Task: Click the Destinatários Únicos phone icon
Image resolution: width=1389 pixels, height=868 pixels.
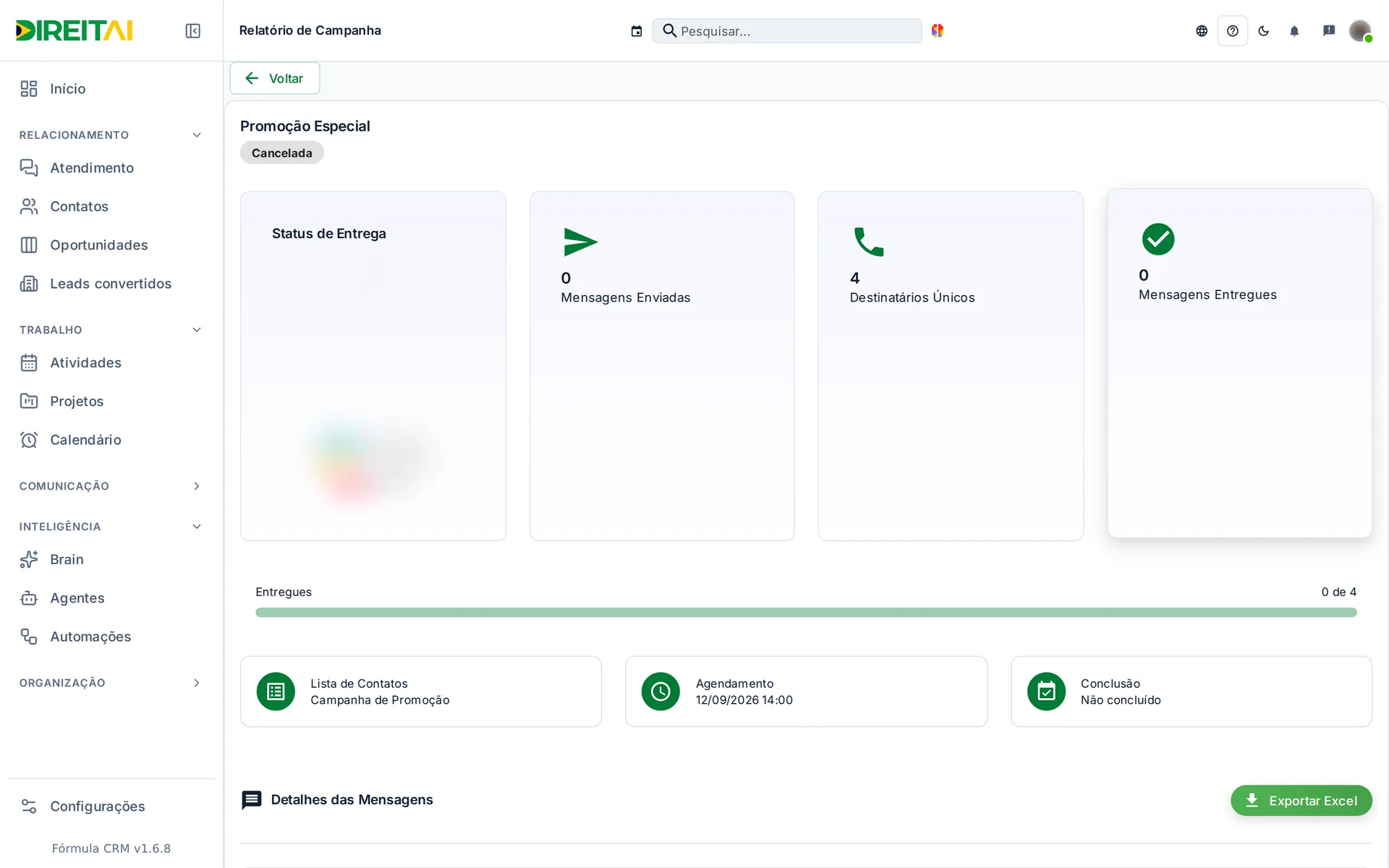Action: (x=869, y=242)
